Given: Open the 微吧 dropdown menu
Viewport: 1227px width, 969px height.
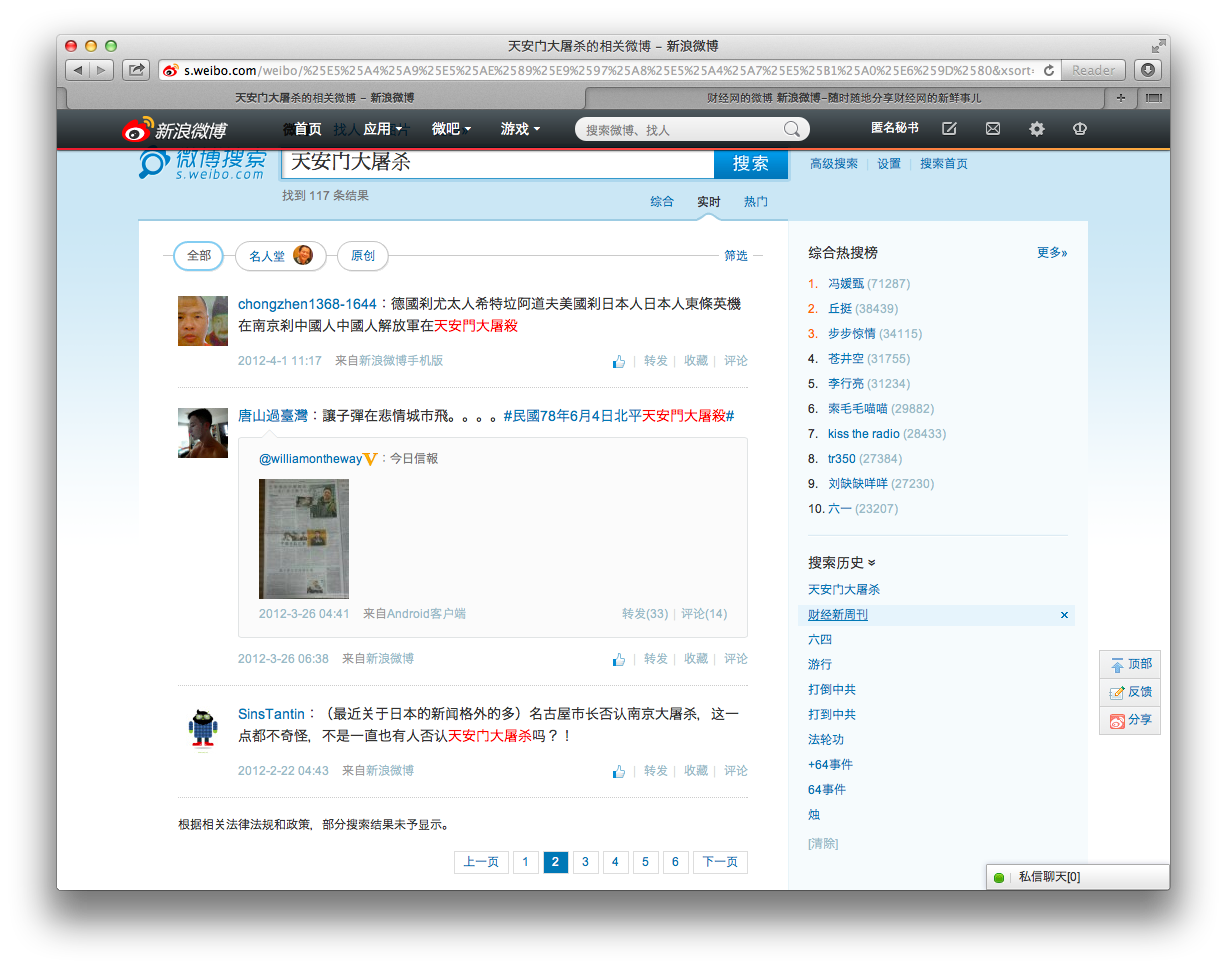Looking at the screenshot, I should tap(451, 129).
